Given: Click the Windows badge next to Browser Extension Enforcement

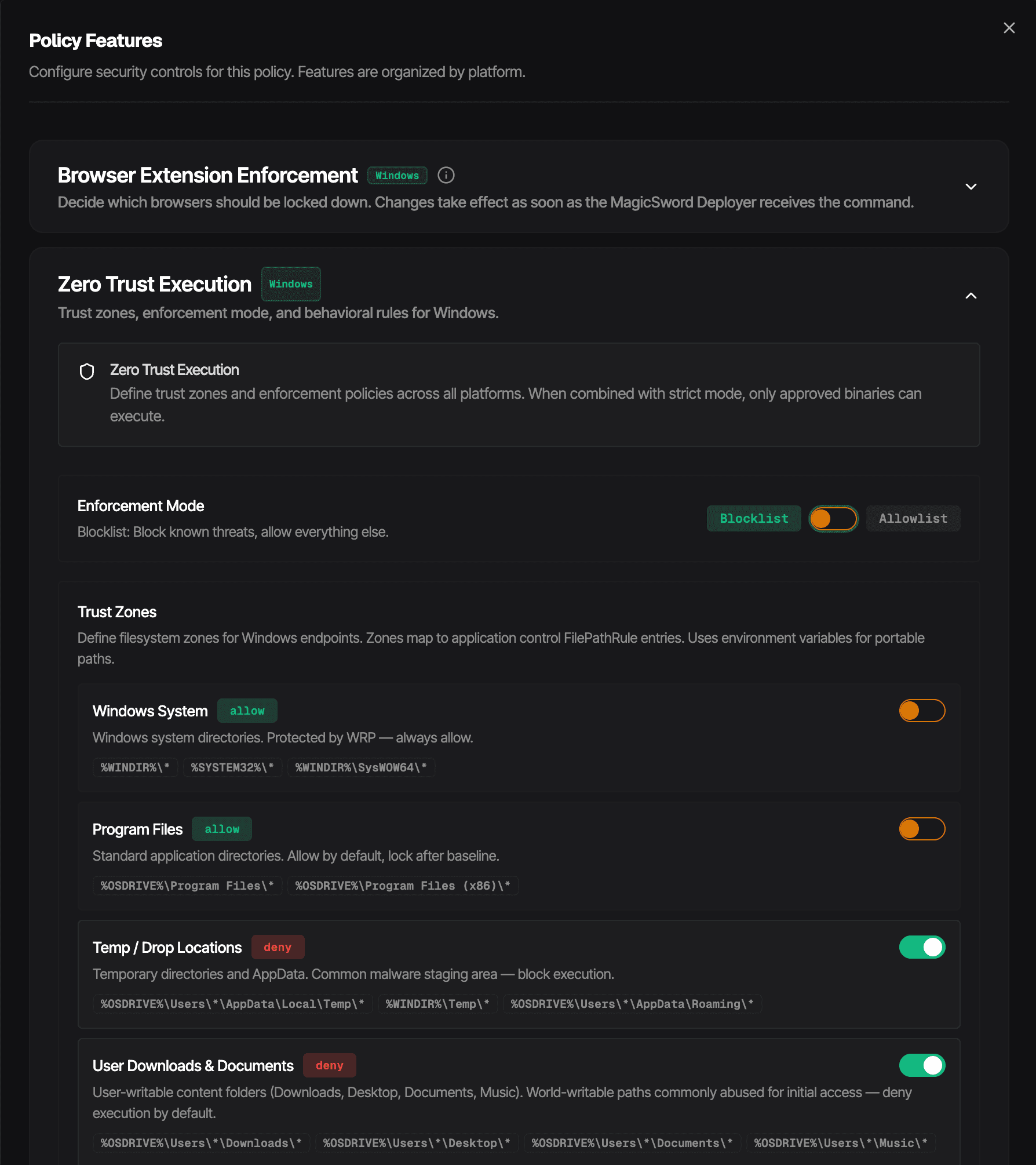Looking at the screenshot, I should pyautogui.click(x=397, y=175).
